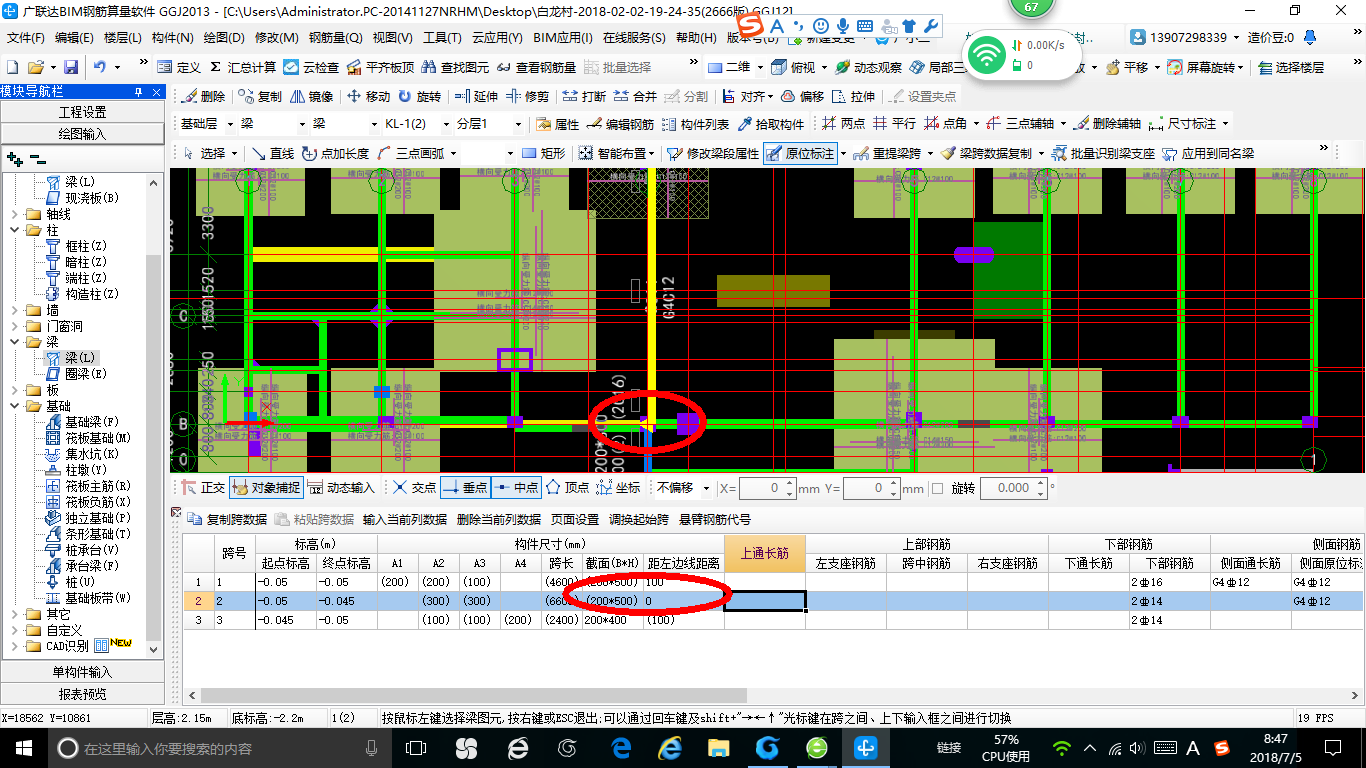Click 应用到同名梁 tool
This screenshot has height=768, width=1366.
(x=1209, y=154)
